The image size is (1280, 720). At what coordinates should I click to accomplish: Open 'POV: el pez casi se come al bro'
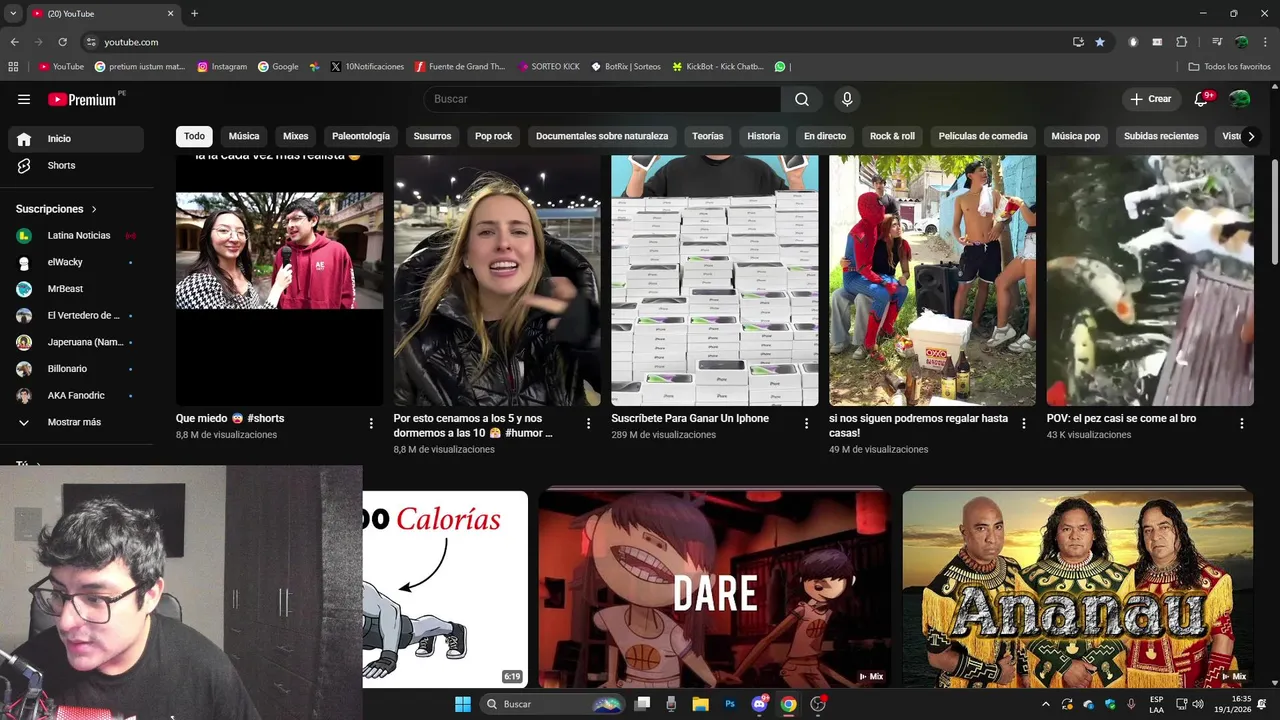(1121, 418)
